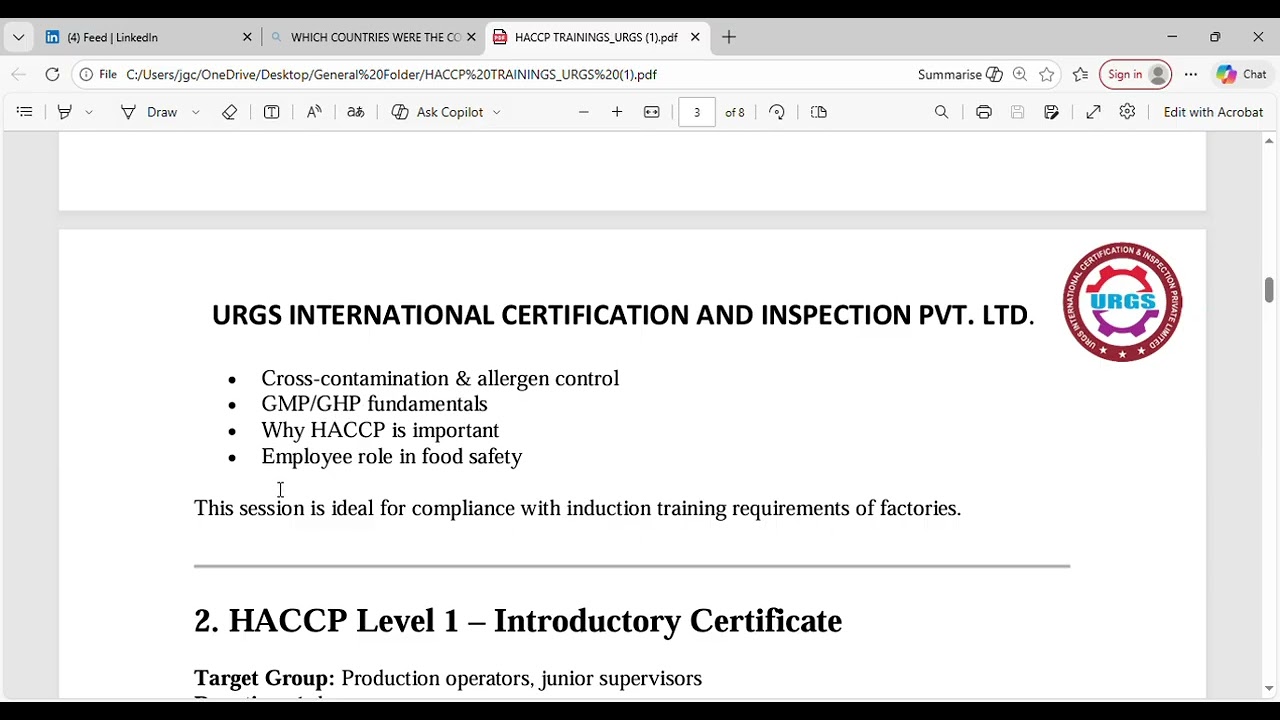Ask Copilot about this PDF
This screenshot has height=720, width=1280.
438,112
